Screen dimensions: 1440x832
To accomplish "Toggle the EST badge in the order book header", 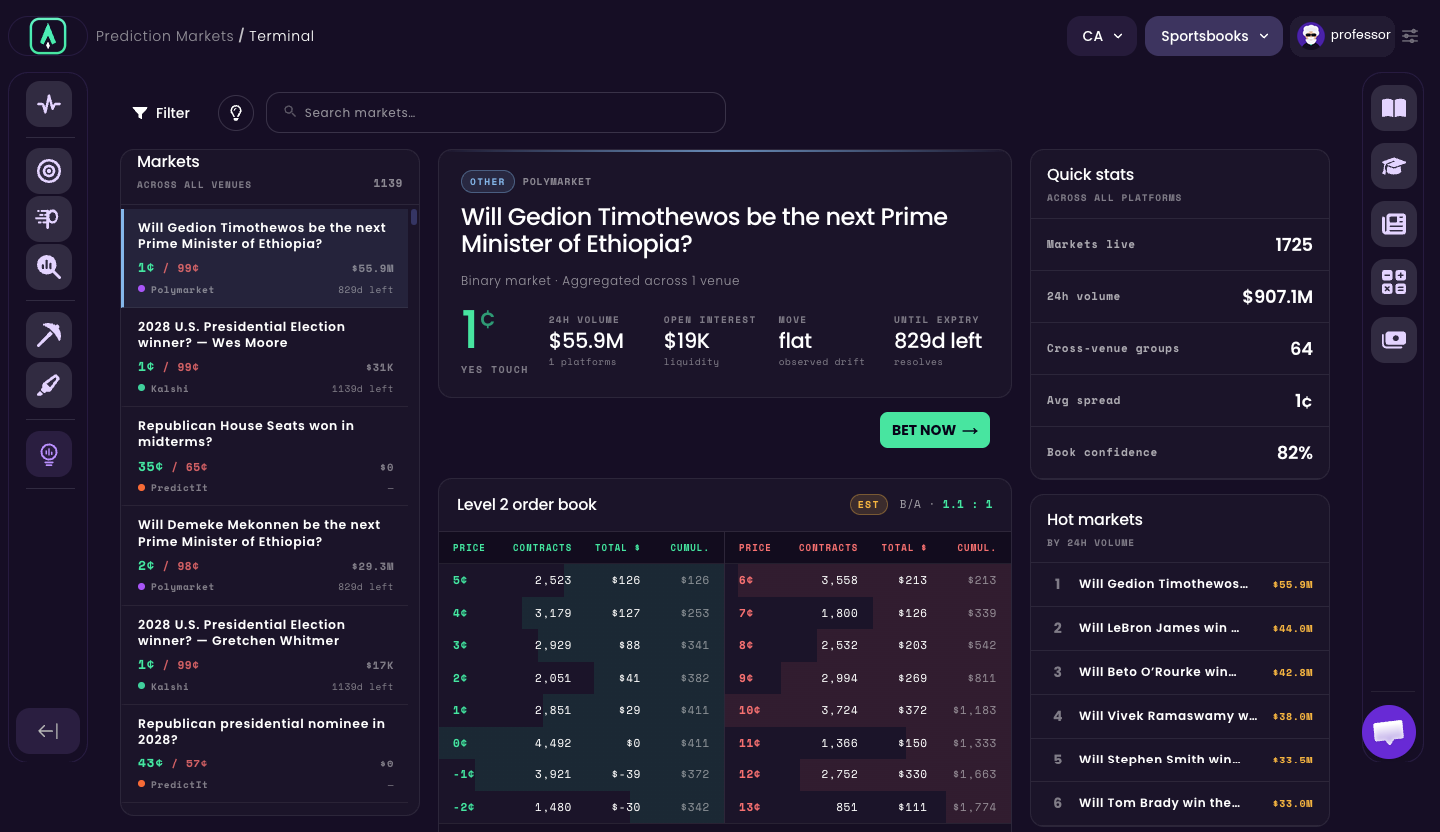I will pyautogui.click(x=868, y=505).
